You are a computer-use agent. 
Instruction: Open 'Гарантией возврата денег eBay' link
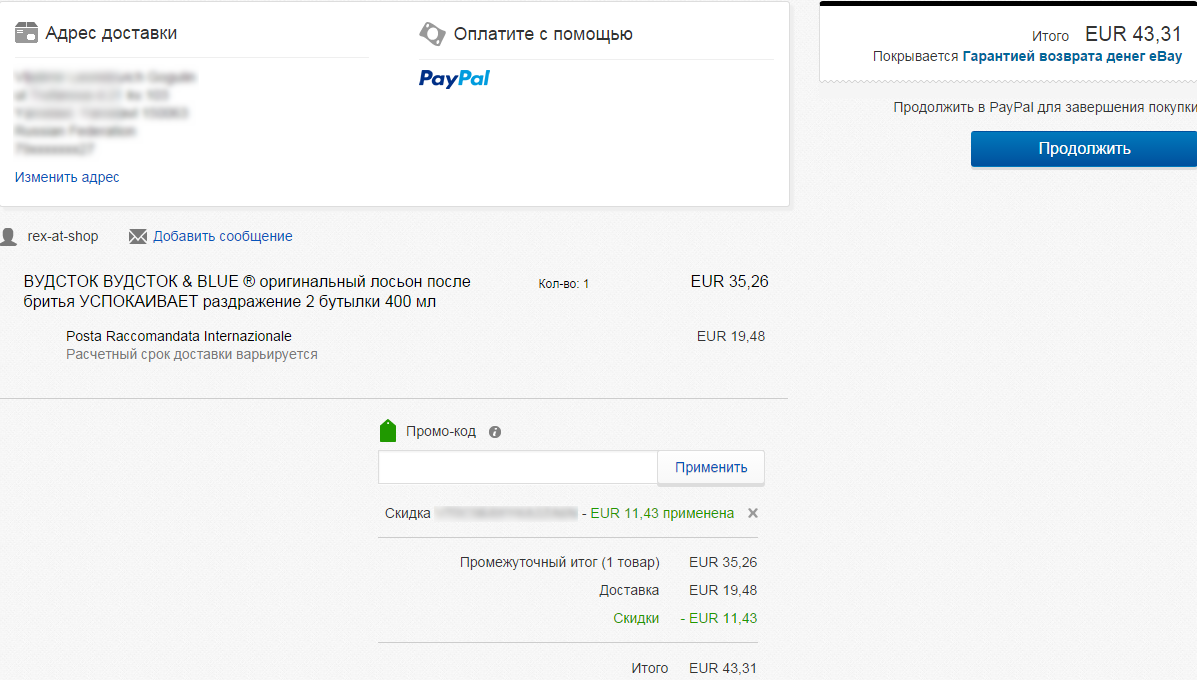pyautogui.click(x=1072, y=57)
